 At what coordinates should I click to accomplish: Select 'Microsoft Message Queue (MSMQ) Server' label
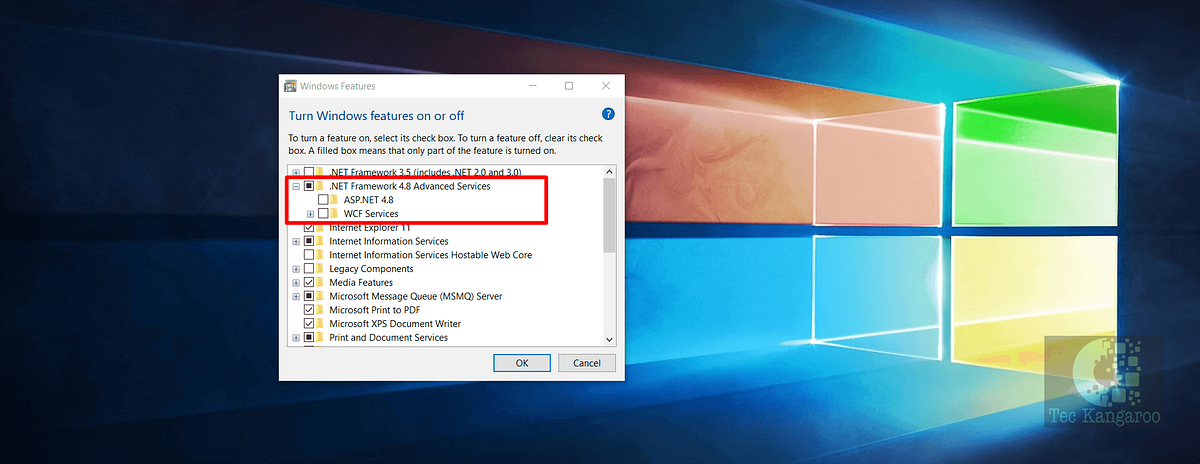[x=416, y=296]
